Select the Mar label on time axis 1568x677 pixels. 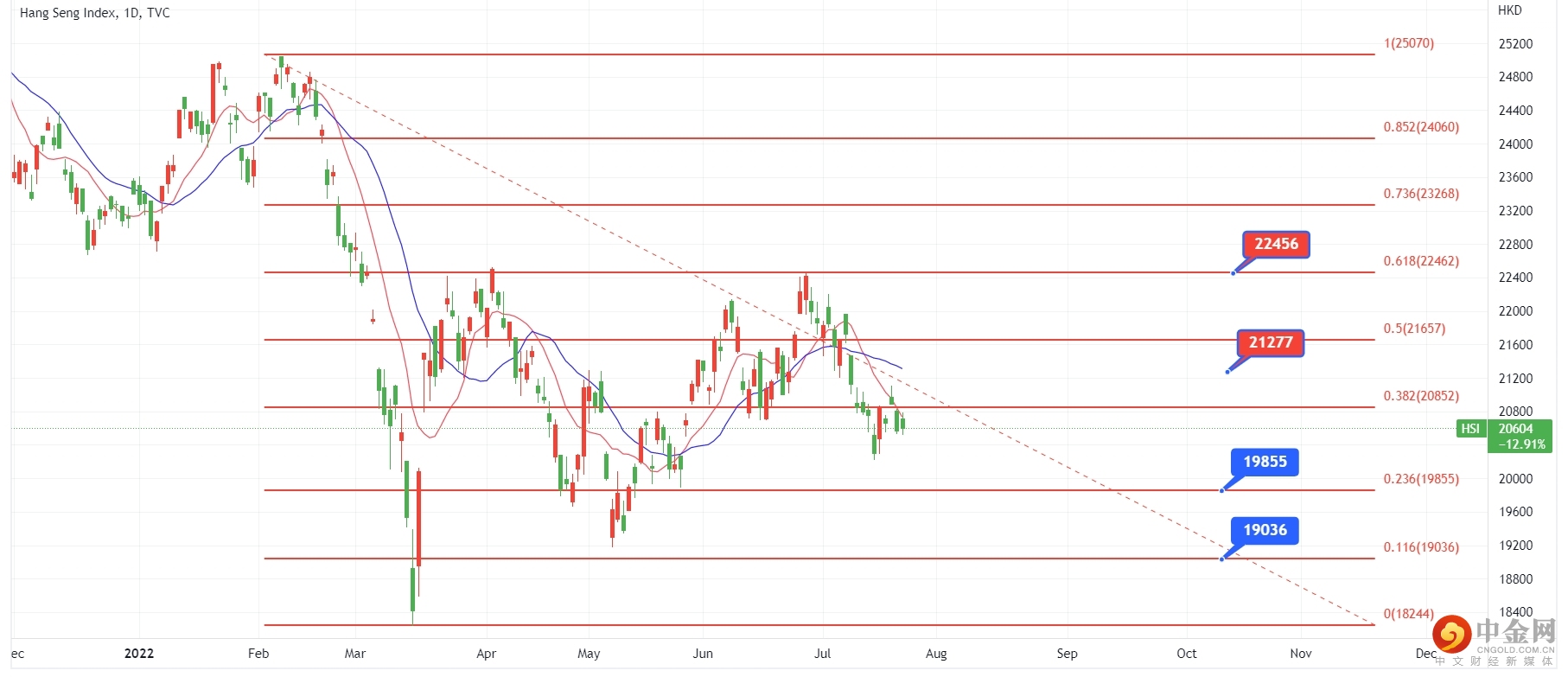pos(355,654)
